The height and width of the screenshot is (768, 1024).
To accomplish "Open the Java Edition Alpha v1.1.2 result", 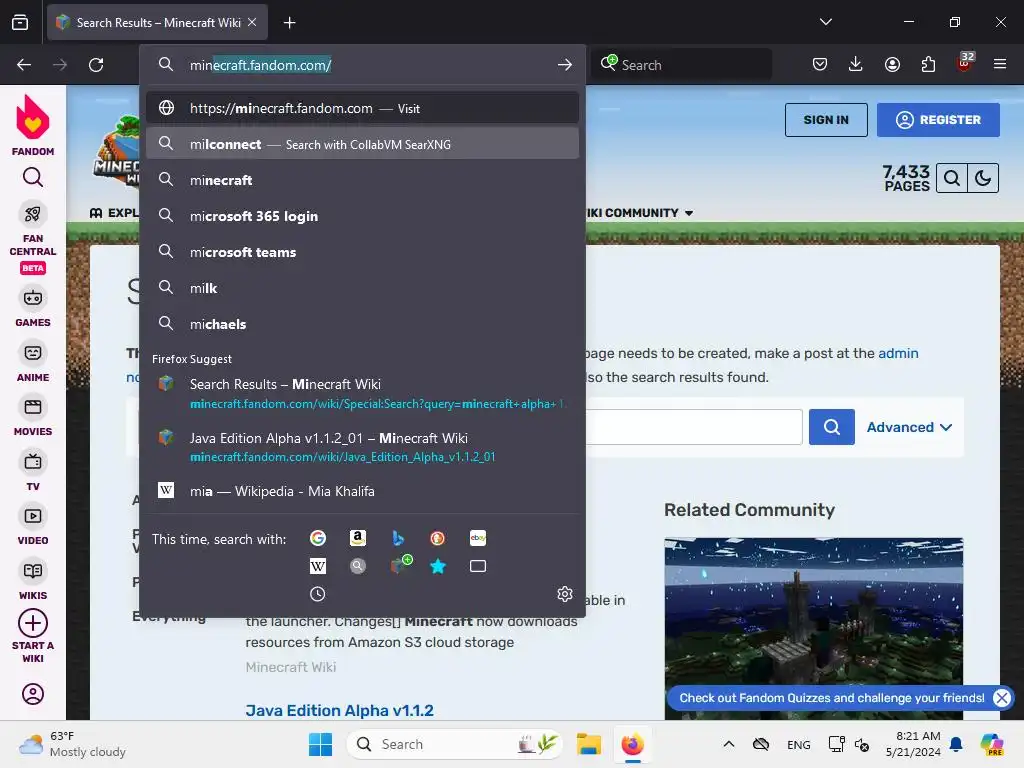I will point(340,711).
